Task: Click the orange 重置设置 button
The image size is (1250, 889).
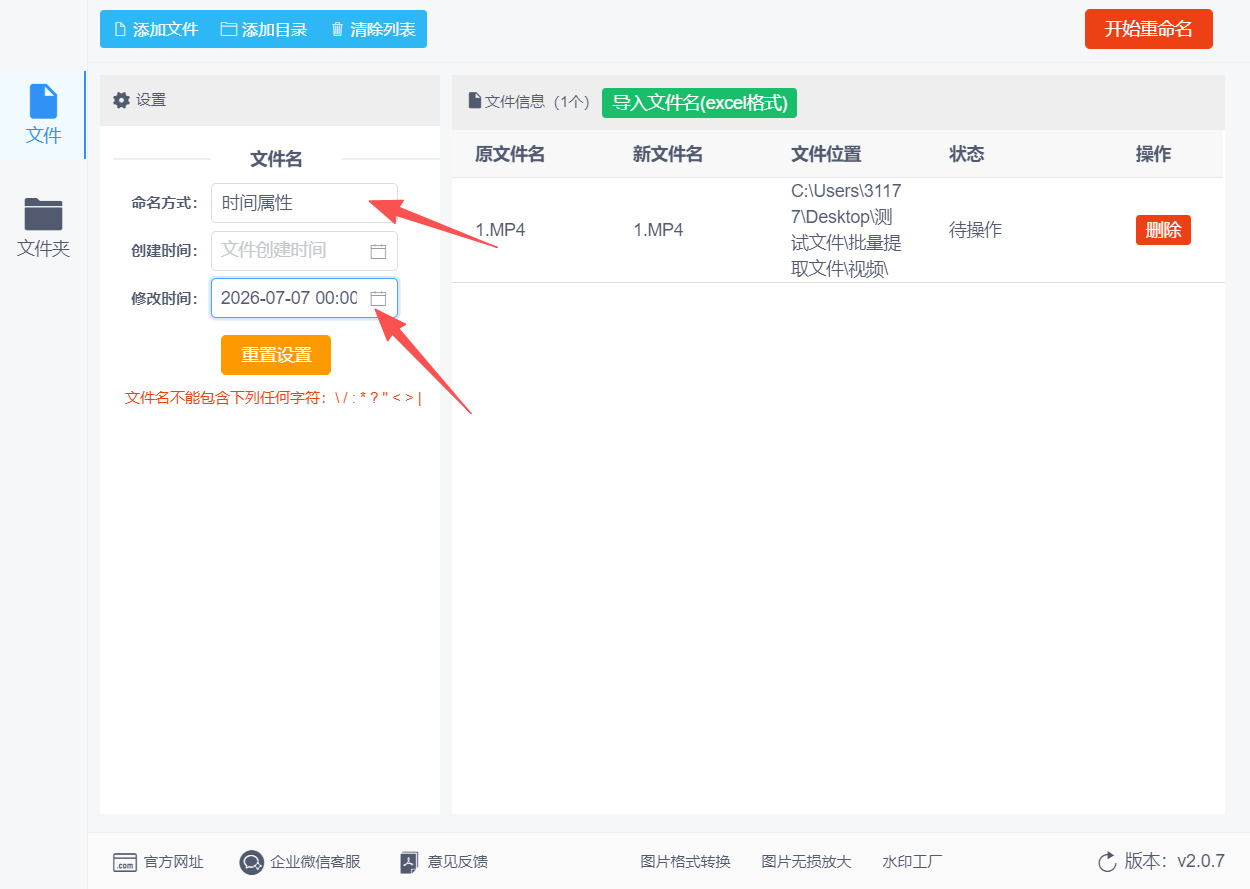Action: [x=276, y=355]
